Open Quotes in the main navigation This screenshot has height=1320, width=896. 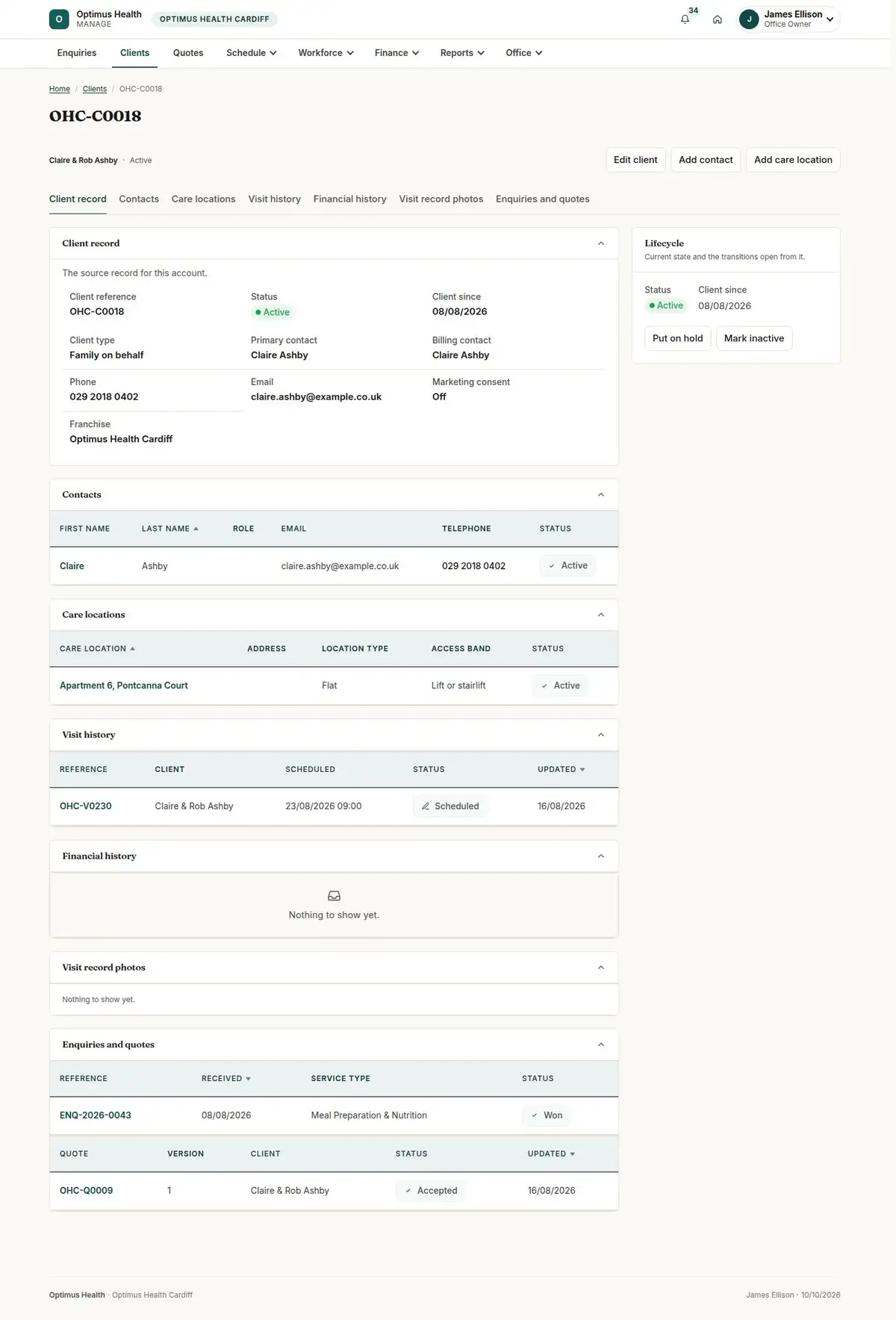pyautogui.click(x=188, y=53)
